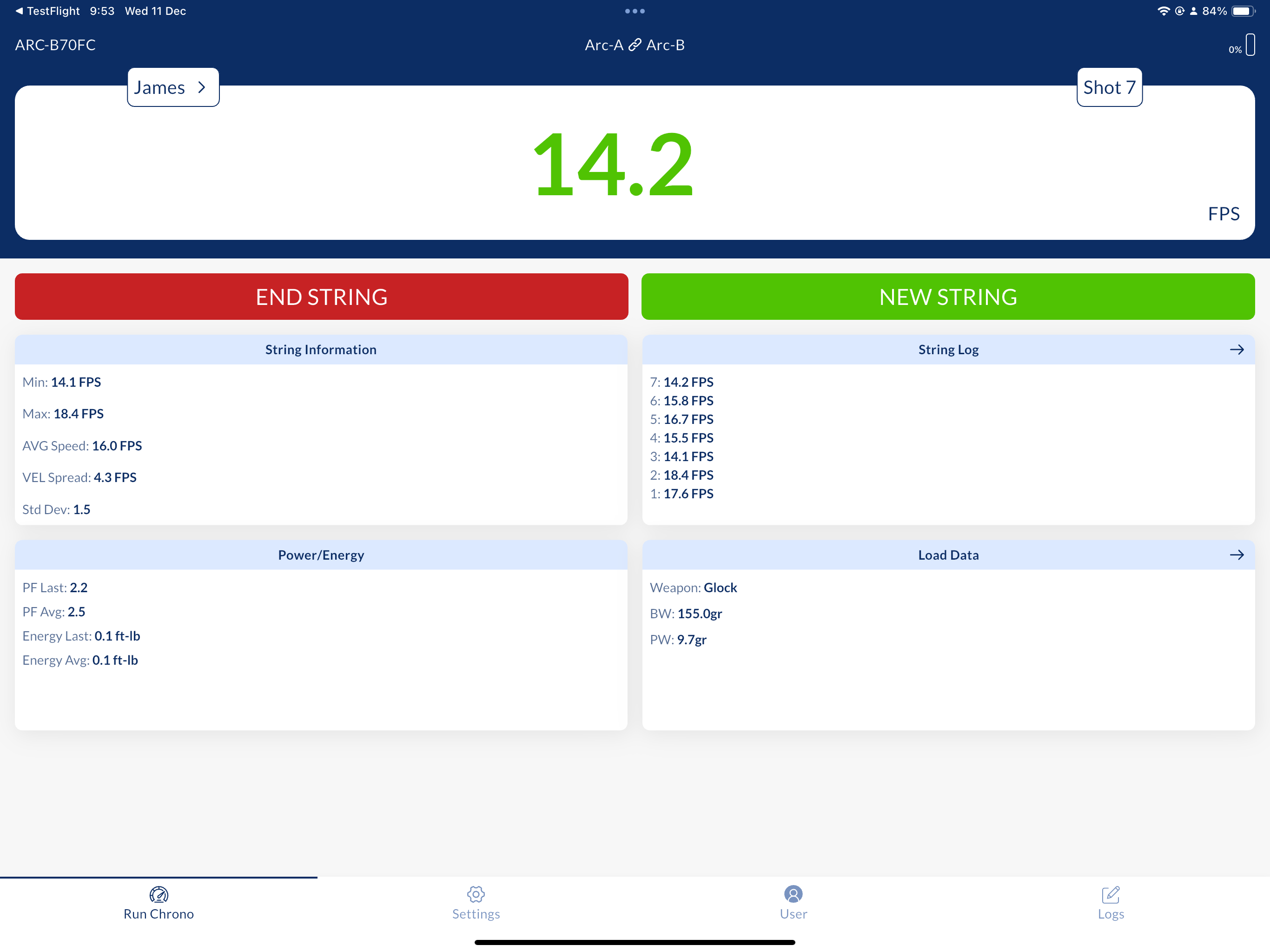Tap the iPad battery indicator at 84%
The width and height of the screenshot is (1270, 952).
[1244, 11]
